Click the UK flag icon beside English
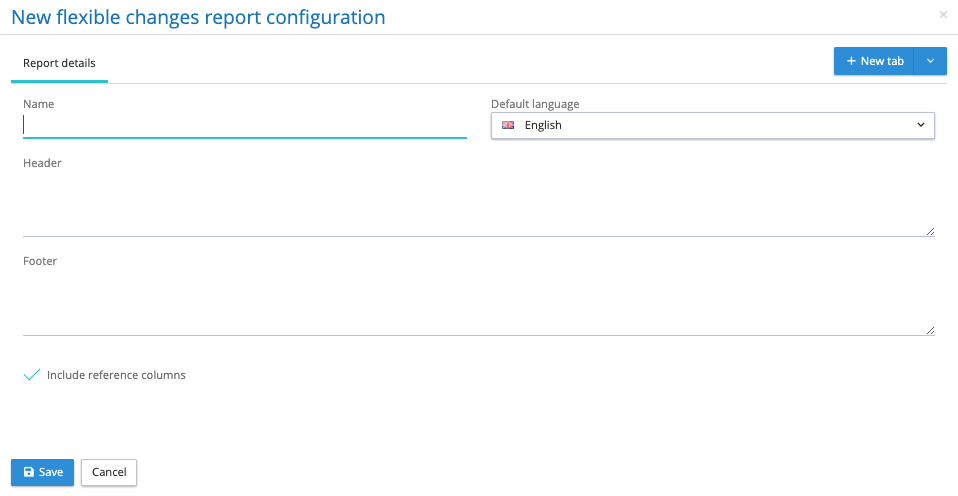 pos(508,125)
